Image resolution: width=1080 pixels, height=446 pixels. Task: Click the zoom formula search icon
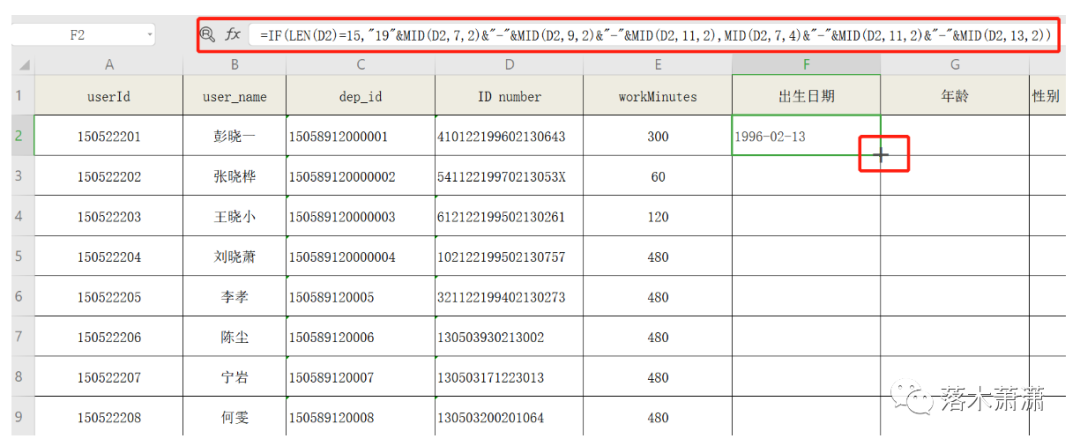pos(207,33)
